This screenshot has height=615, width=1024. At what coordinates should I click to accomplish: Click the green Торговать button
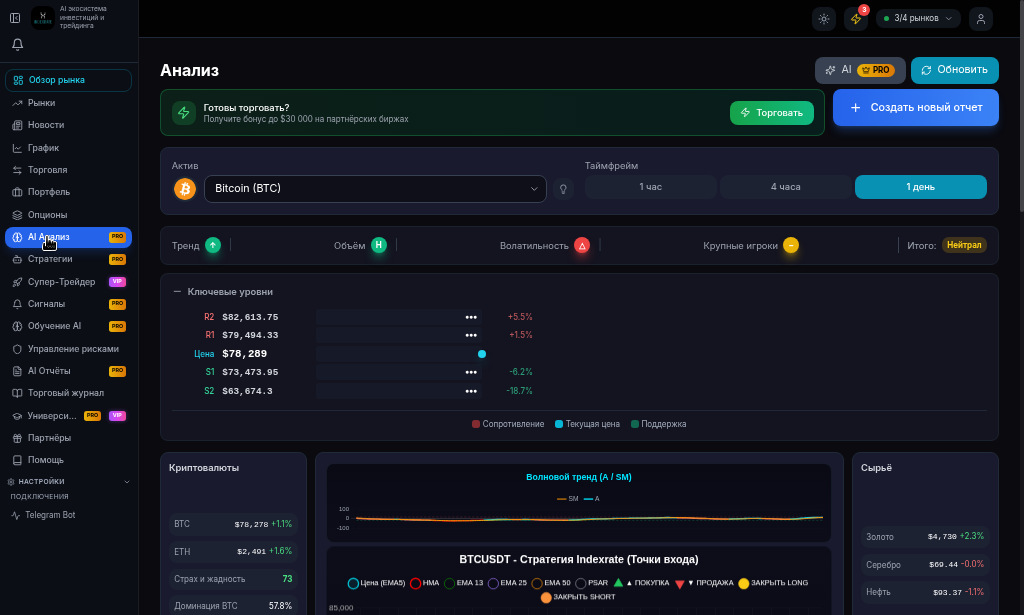(x=772, y=113)
